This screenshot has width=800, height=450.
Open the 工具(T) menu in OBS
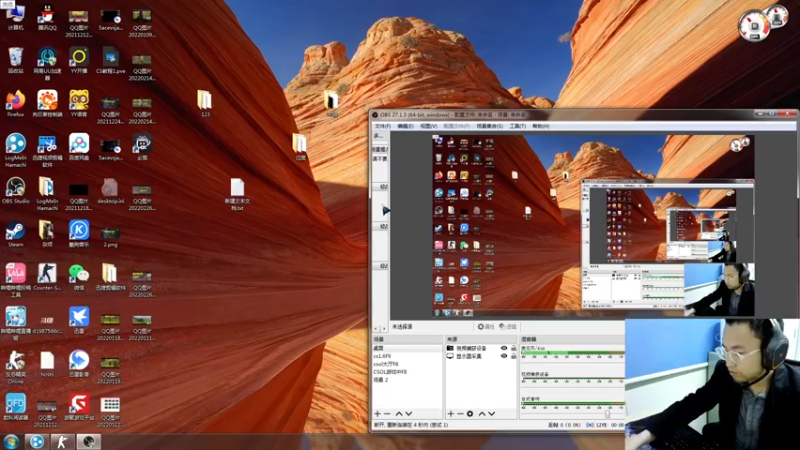tap(517, 126)
